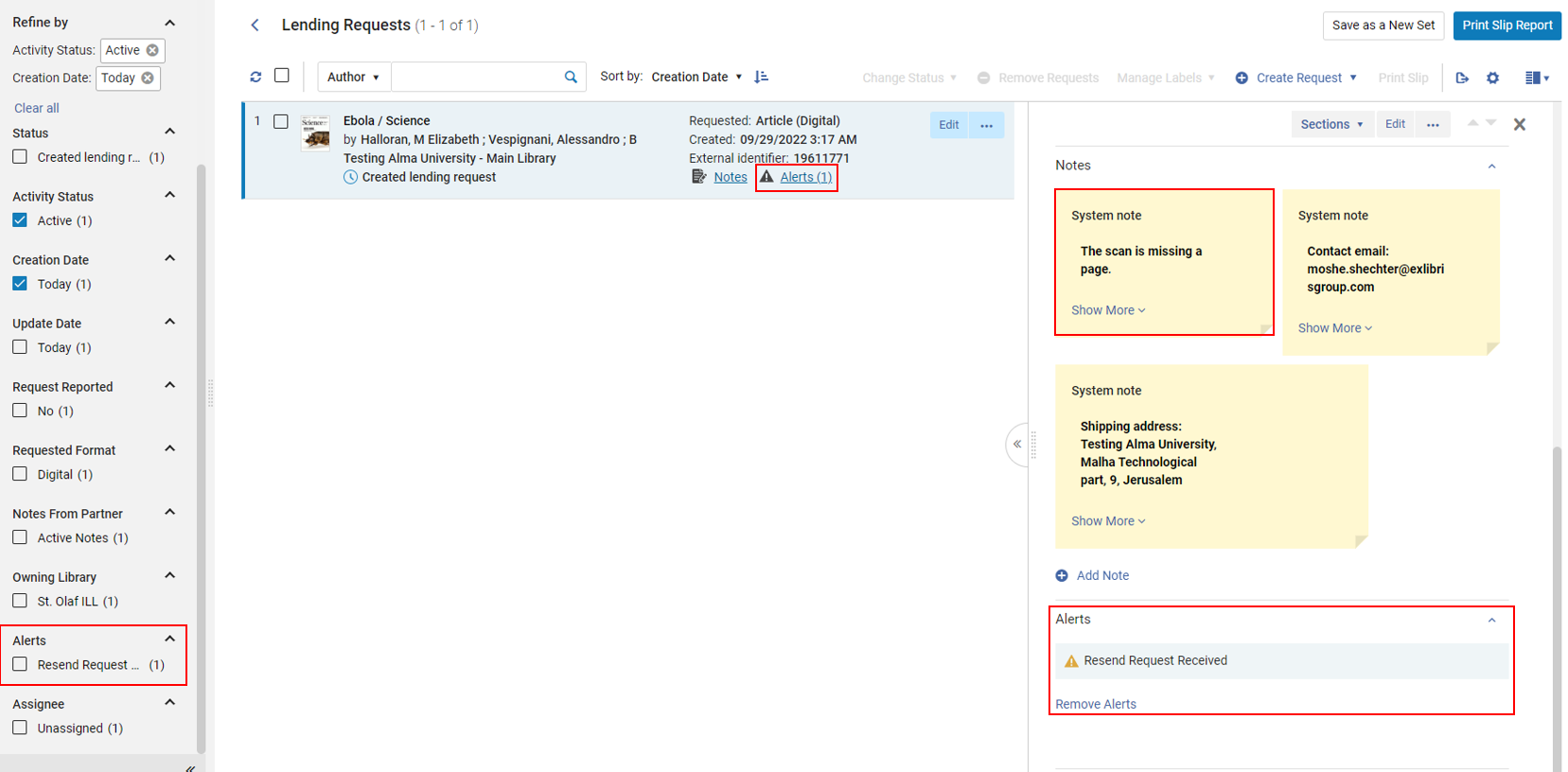
Task: Click the Remove Alerts link
Action: pos(1096,704)
